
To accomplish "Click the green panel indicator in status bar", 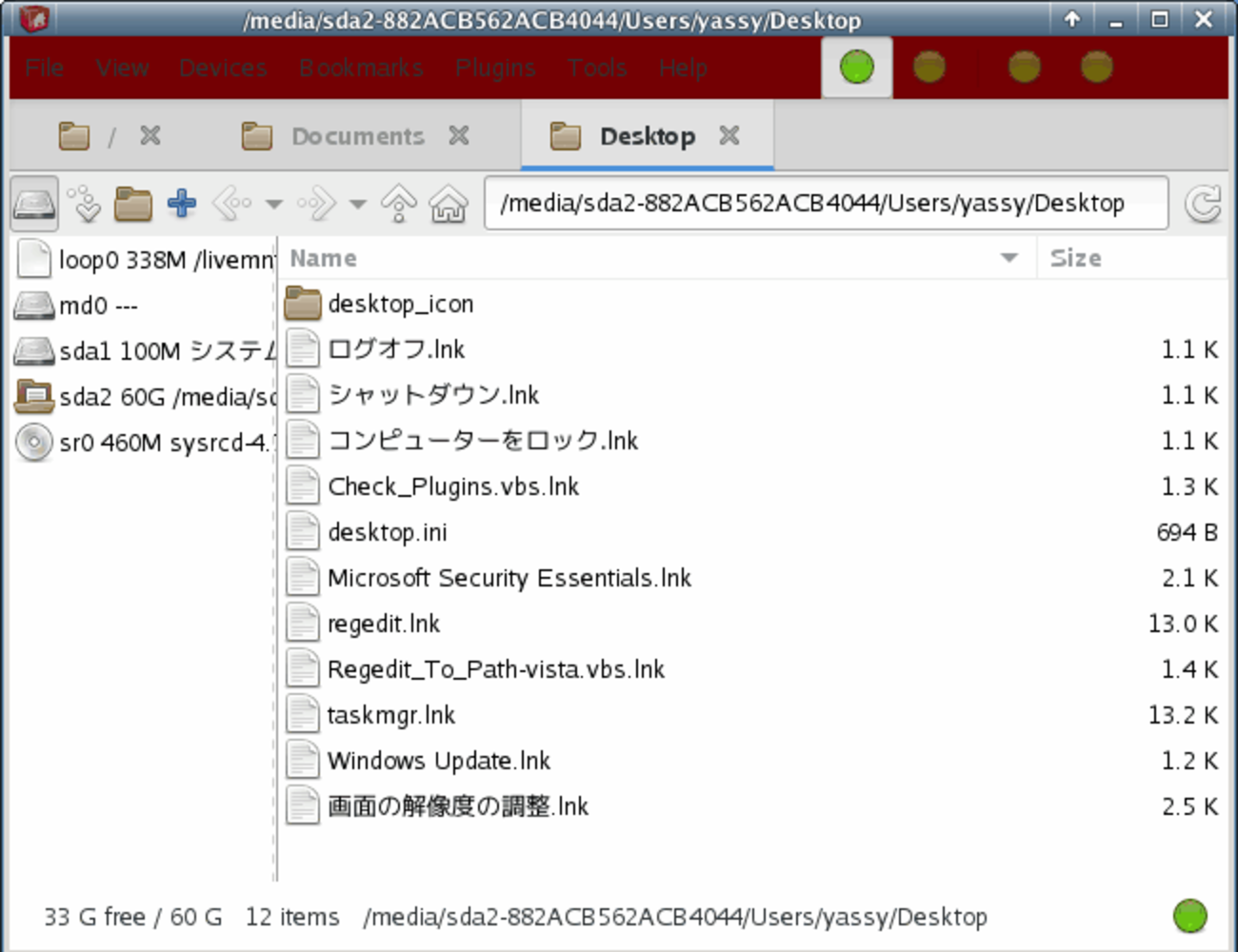I will click(1190, 916).
